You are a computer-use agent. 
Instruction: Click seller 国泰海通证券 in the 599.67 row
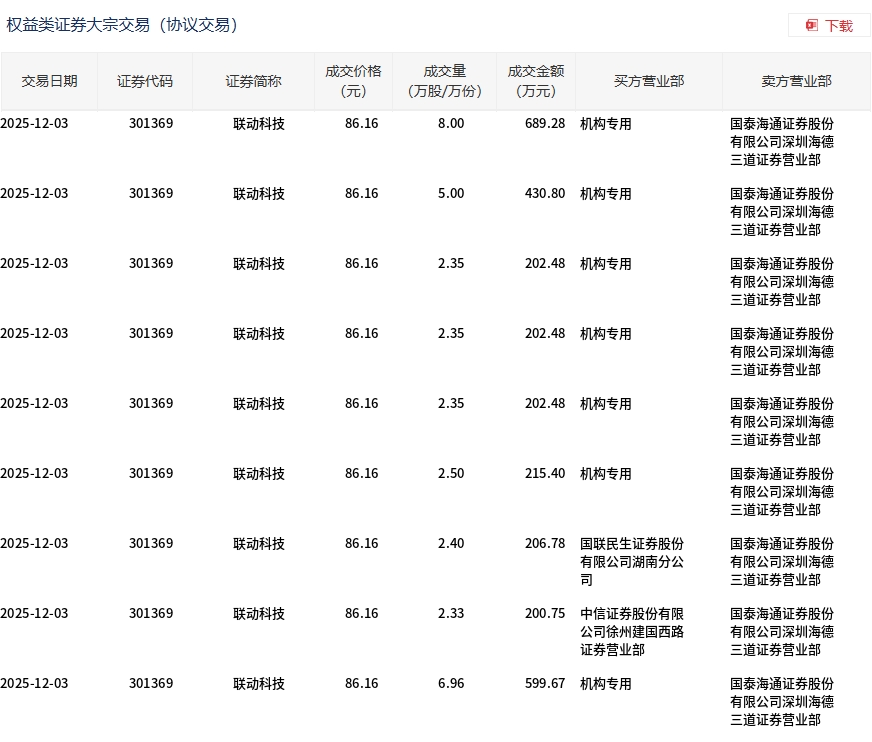(782, 702)
